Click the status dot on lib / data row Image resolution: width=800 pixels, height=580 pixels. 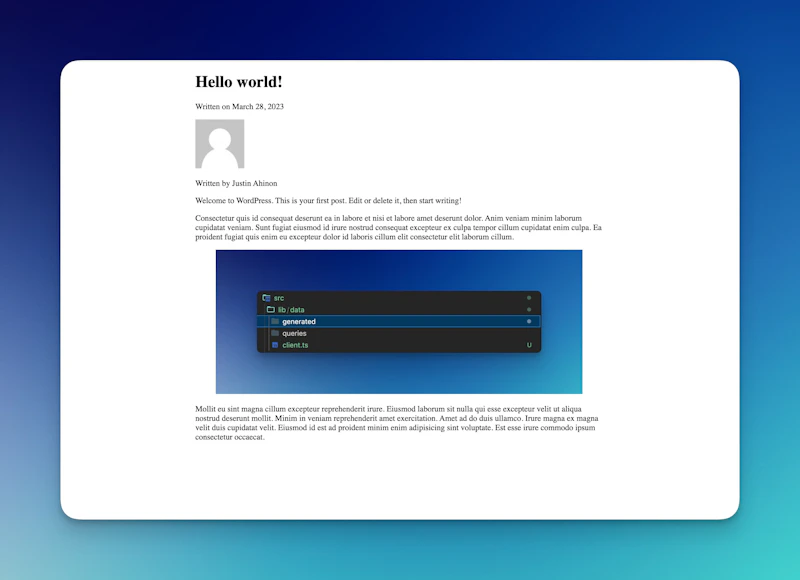click(x=529, y=309)
